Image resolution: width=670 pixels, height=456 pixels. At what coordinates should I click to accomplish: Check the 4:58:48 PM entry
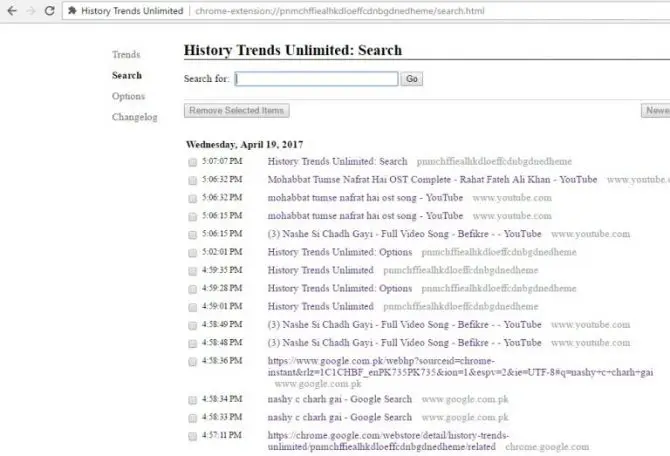pyautogui.click(x=193, y=344)
